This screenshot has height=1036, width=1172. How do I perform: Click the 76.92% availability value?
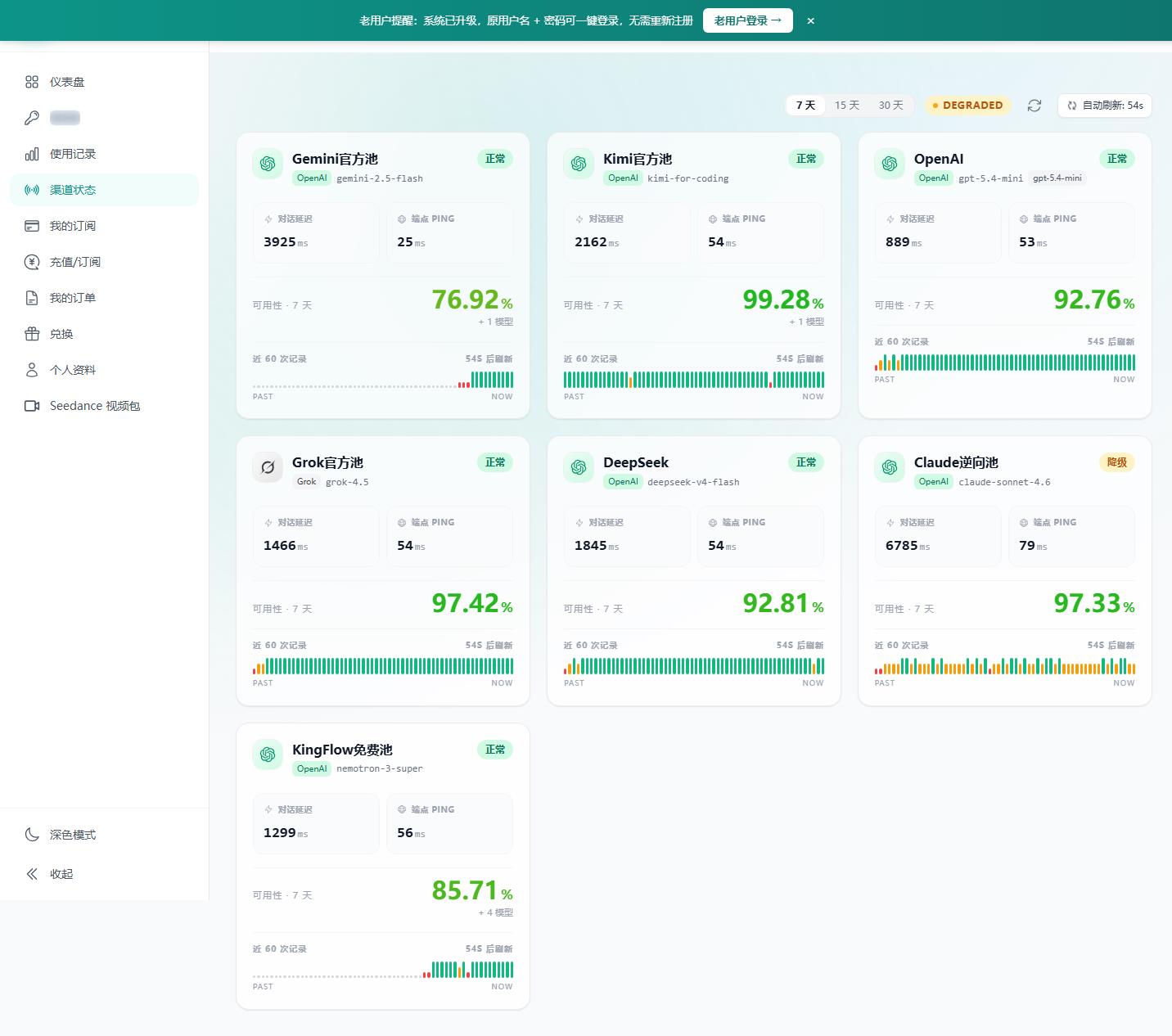(x=472, y=300)
